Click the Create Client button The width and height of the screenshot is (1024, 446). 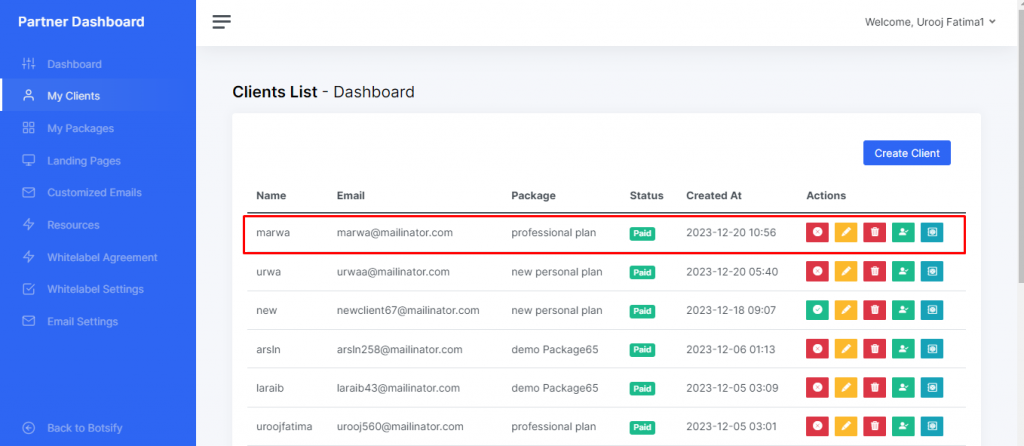tap(907, 153)
